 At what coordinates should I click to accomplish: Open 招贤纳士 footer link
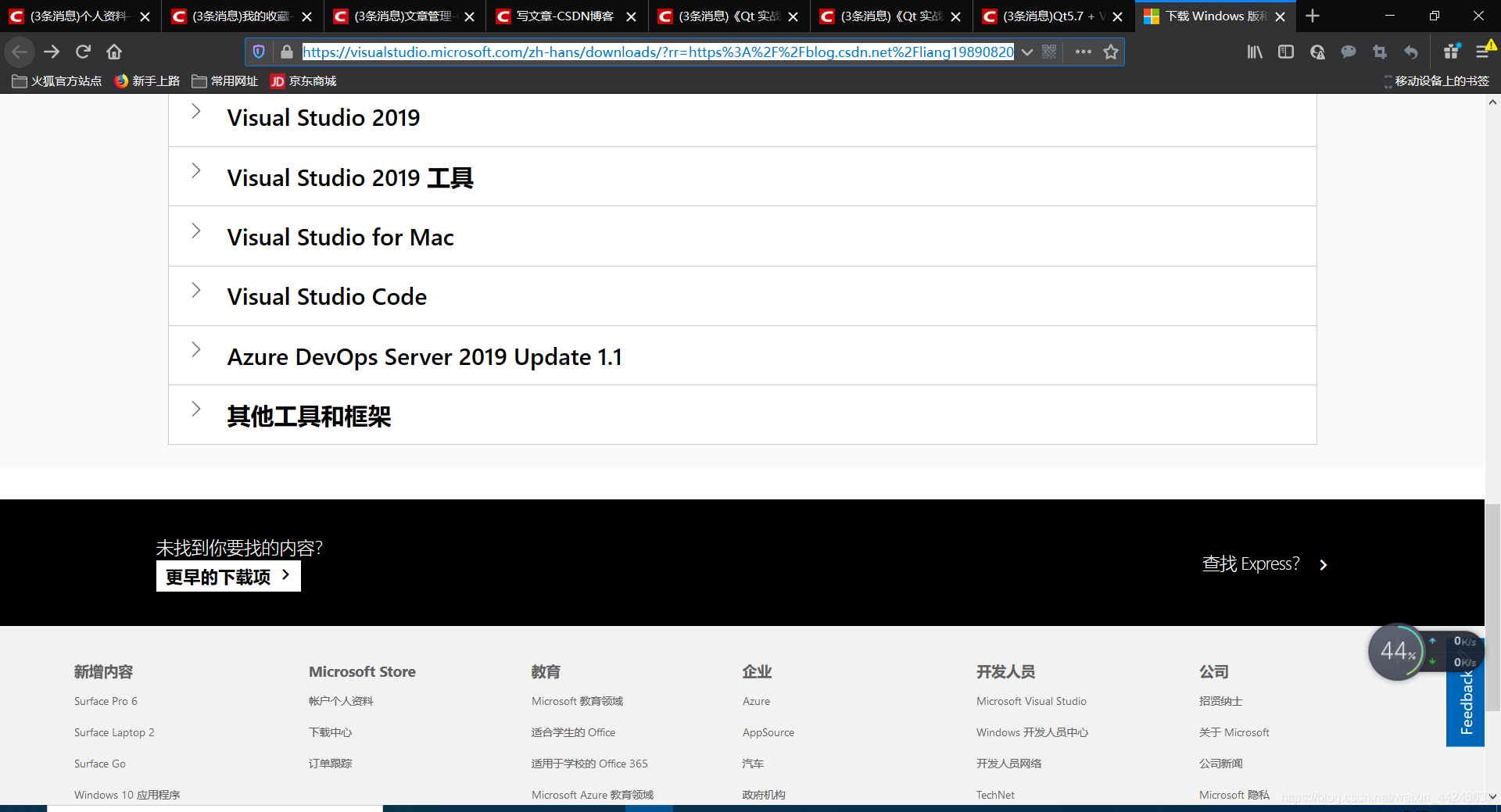pyautogui.click(x=1221, y=701)
